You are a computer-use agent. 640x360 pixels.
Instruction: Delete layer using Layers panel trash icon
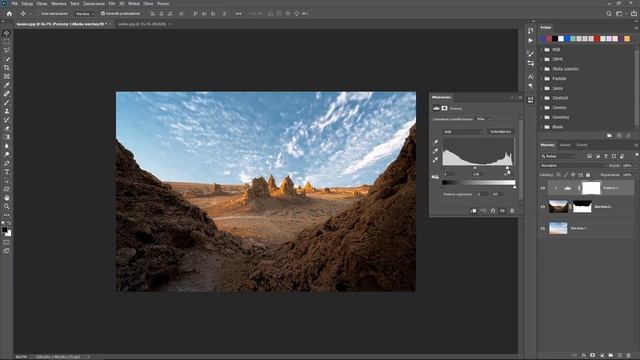[x=629, y=356]
